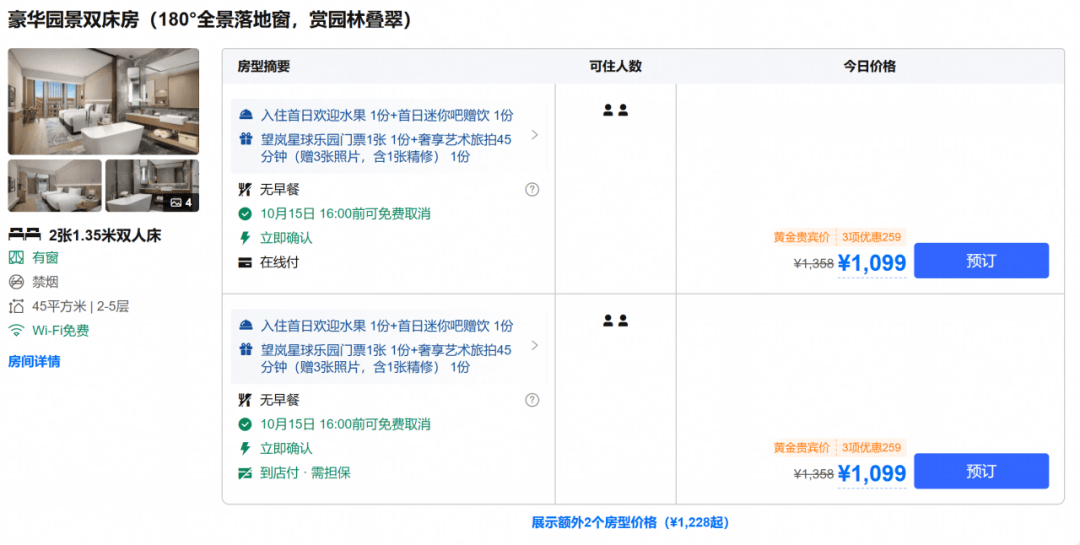
Task: Expand the second room's package details chevron
Action: click(x=534, y=345)
